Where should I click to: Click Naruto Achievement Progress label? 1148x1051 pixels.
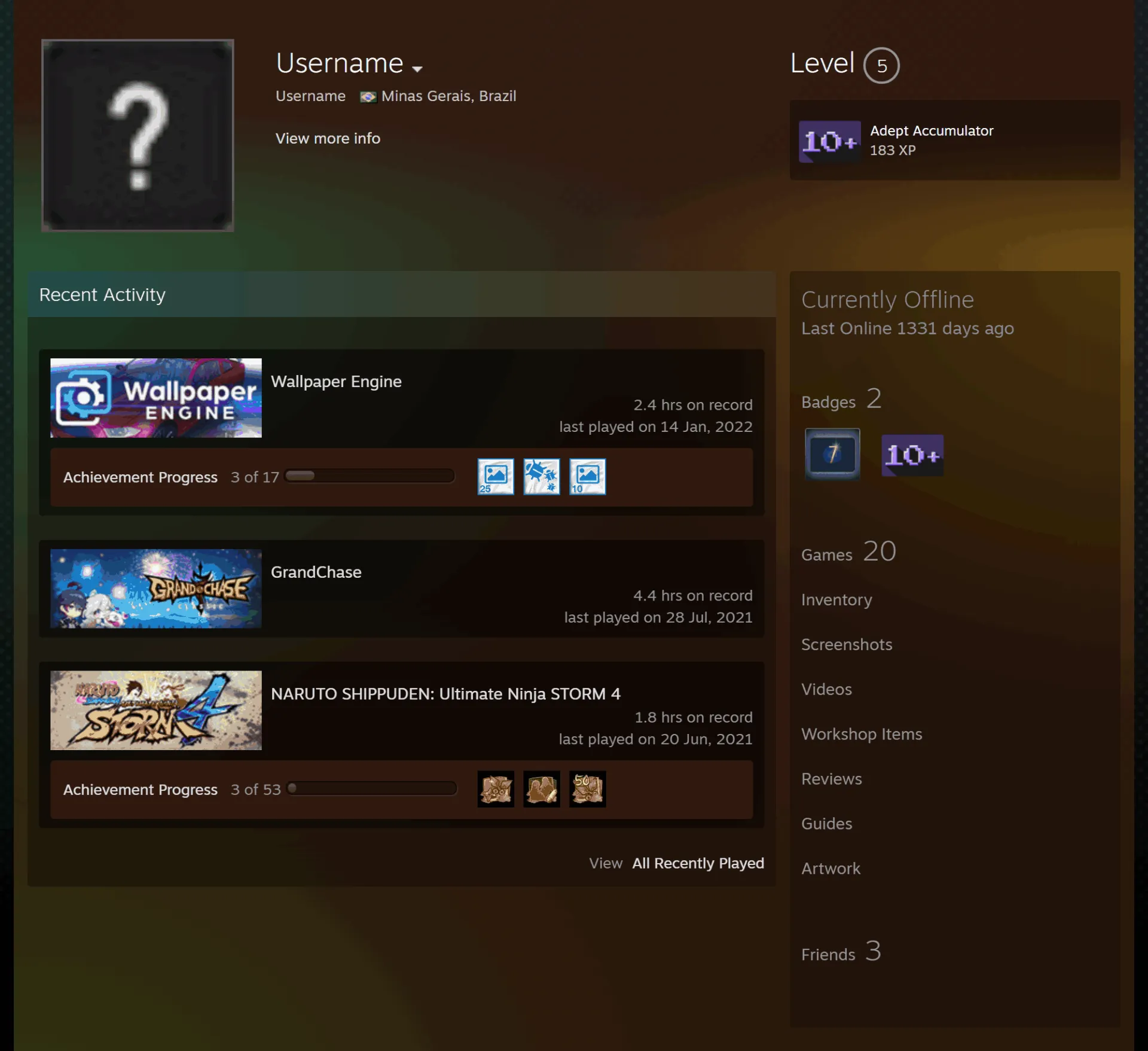(x=141, y=790)
